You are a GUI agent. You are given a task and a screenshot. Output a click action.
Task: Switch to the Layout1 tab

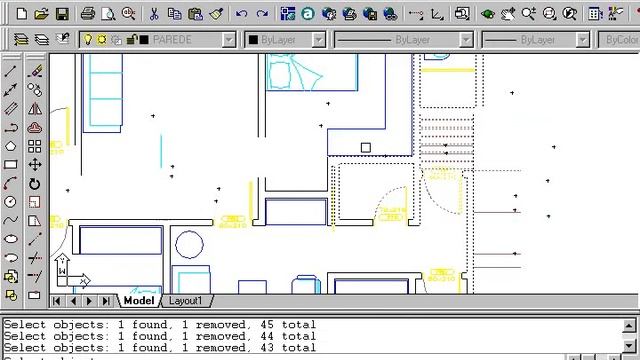[186, 301]
